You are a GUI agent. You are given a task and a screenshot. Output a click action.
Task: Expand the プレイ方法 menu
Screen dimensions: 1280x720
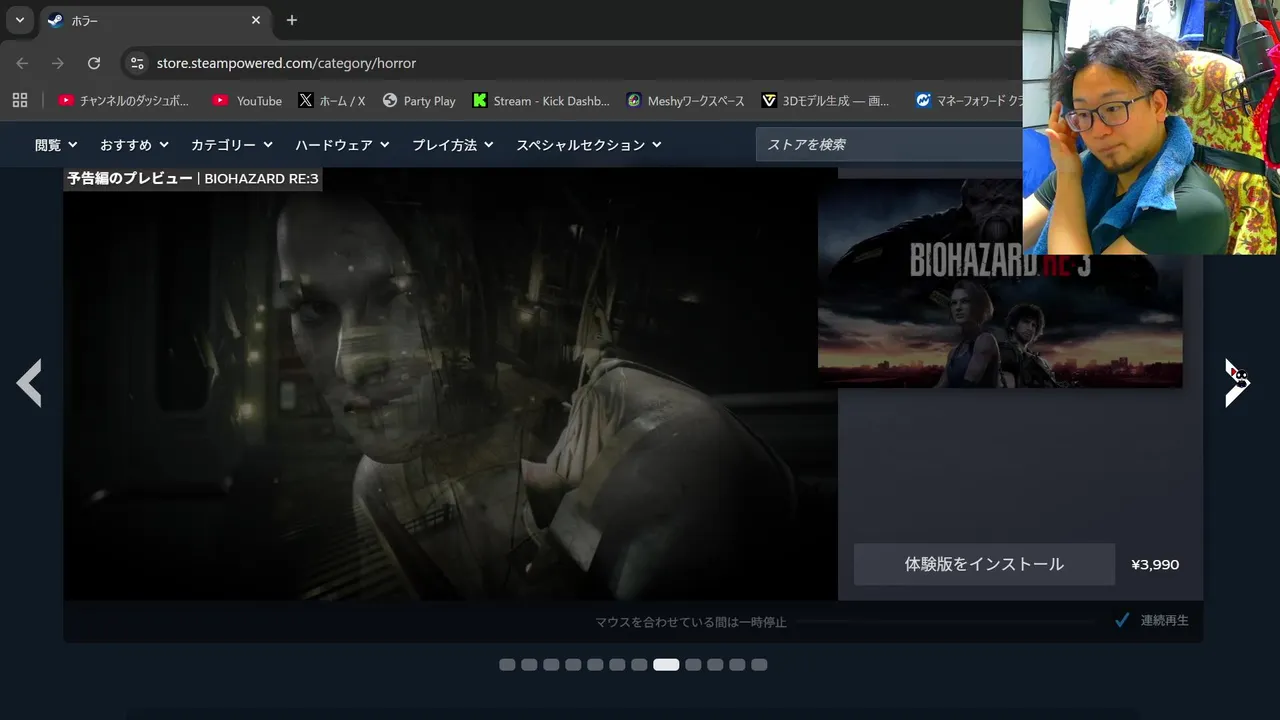pos(453,145)
